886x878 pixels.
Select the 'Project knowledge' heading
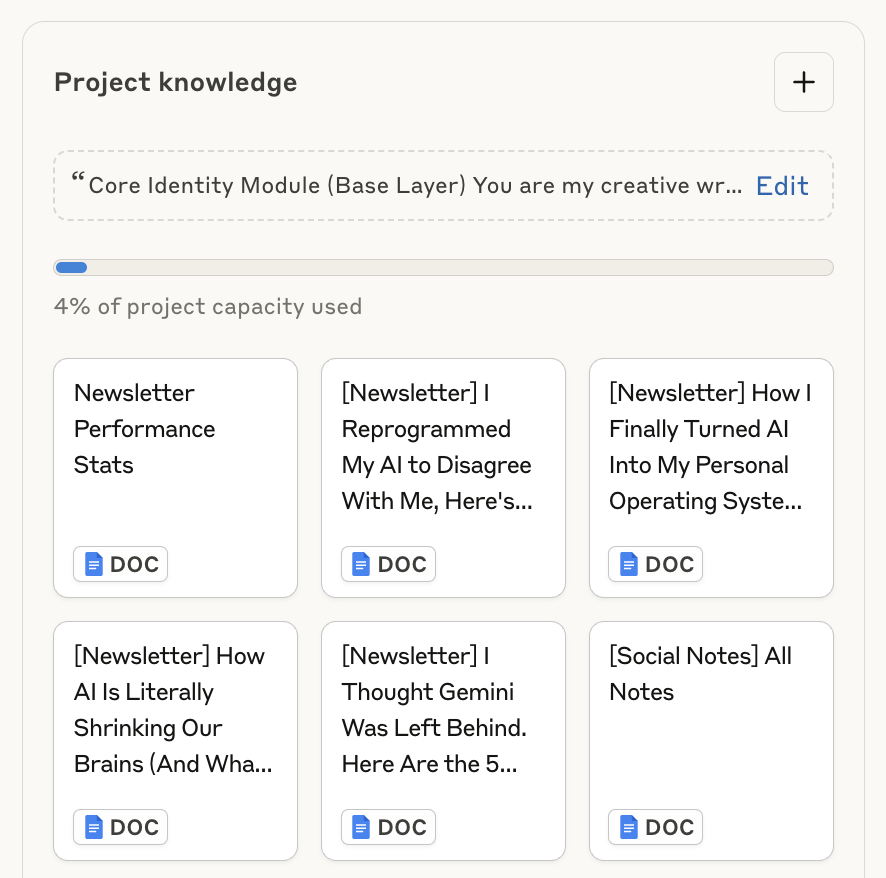pos(175,82)
